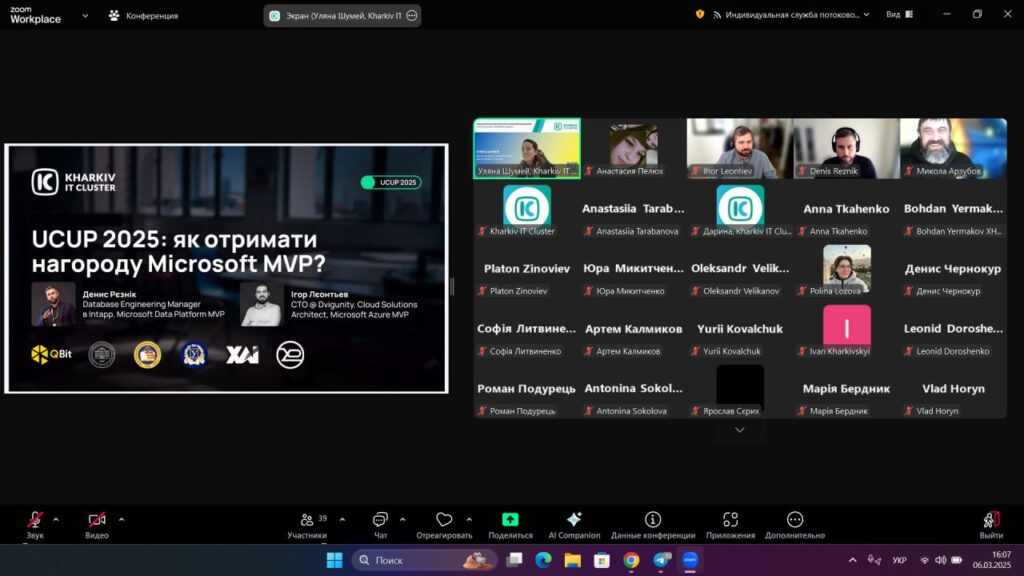Screen dimensions: 1024x576
Task: Open the Приложения apps panel
Action: [x=730, y=525]
